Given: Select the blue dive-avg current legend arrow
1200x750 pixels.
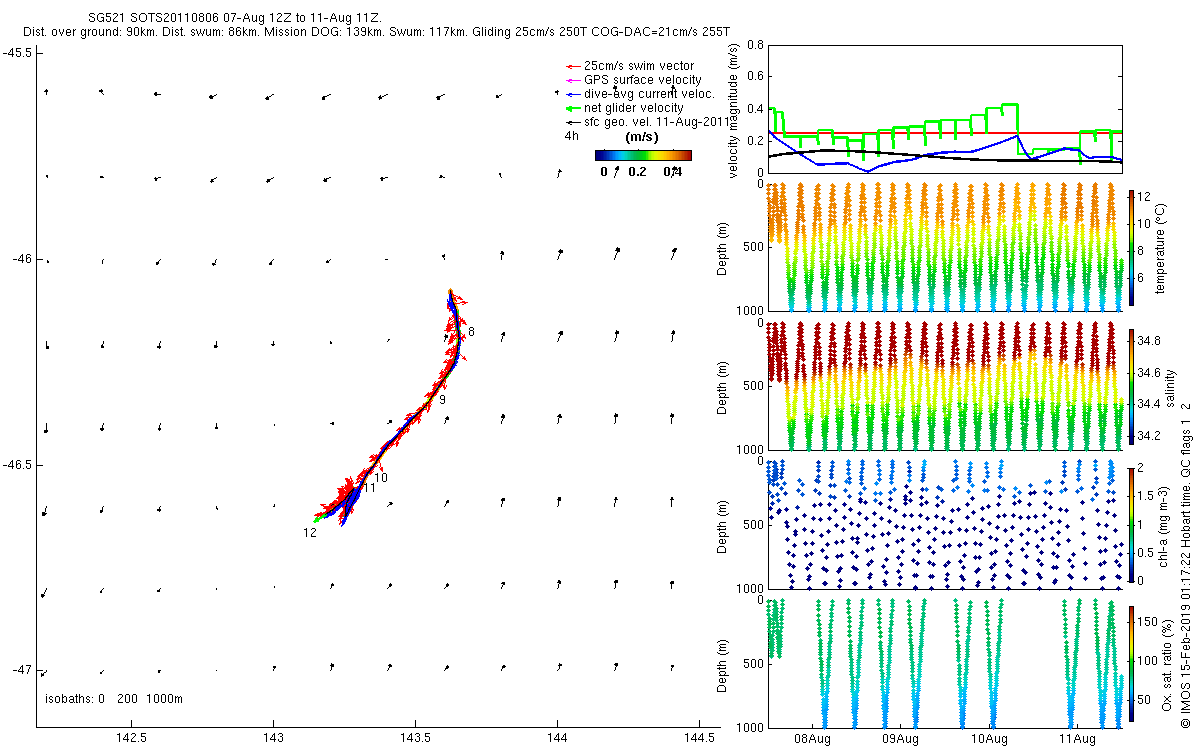Looking at the screenshot, I should click(x=573, y=94).
